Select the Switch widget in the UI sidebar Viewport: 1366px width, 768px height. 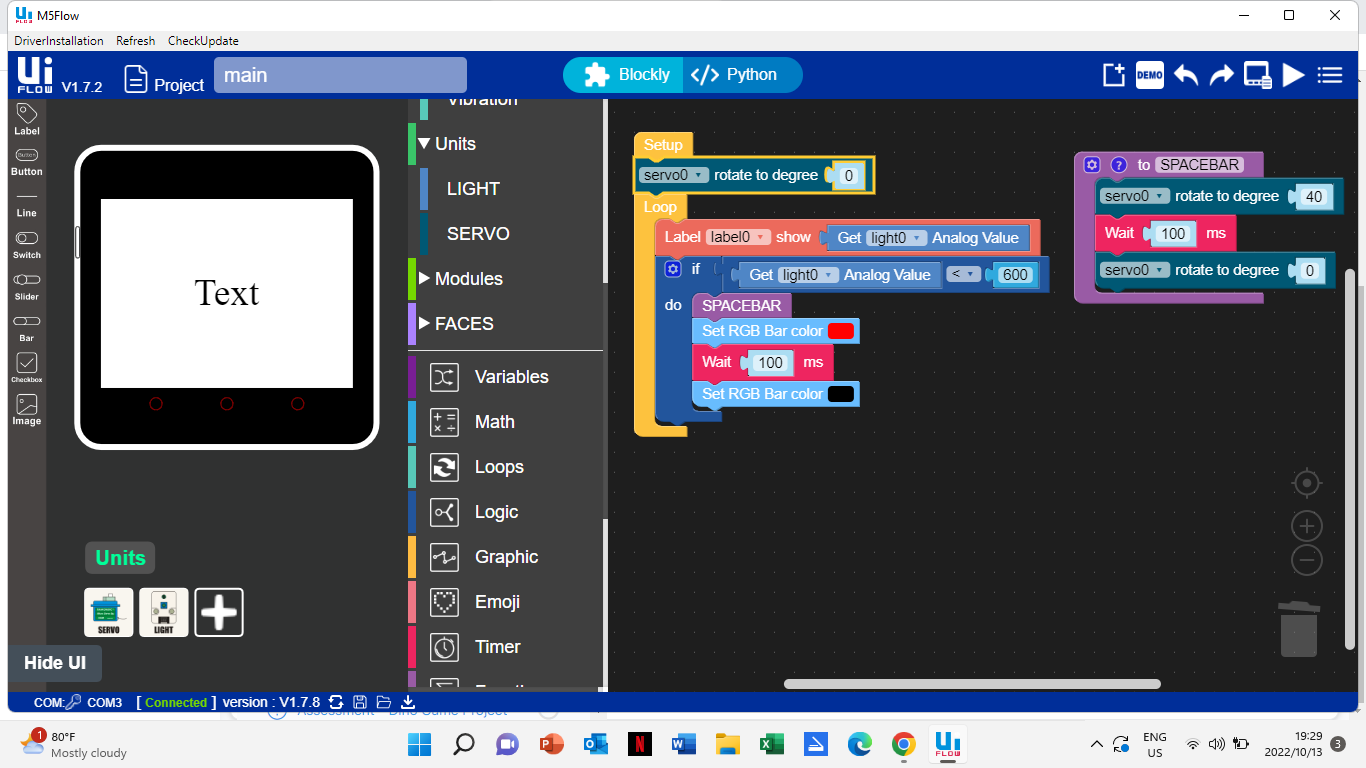[x=27, y=245]
